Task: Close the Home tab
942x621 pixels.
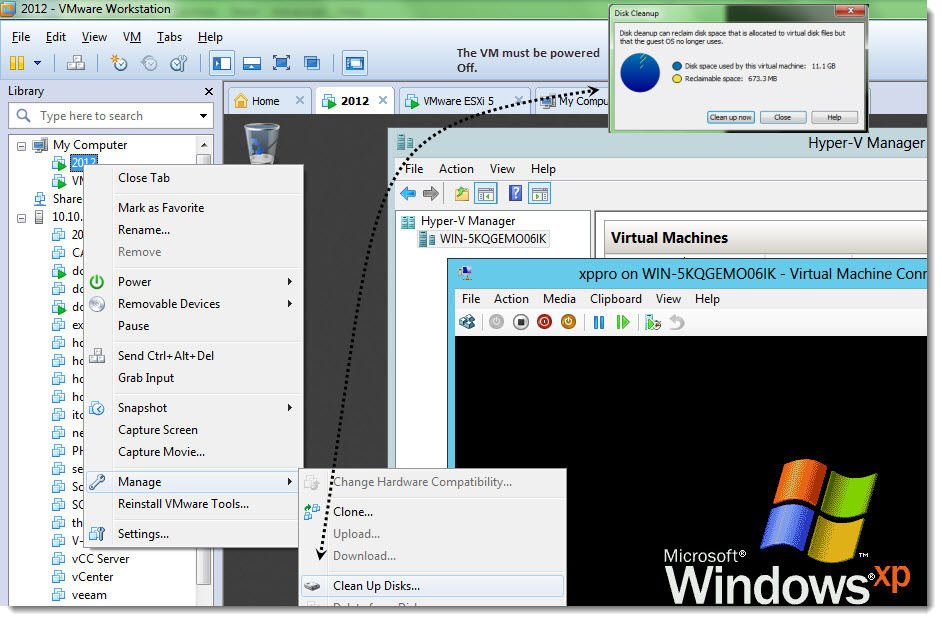Action: tap(300, 100)
